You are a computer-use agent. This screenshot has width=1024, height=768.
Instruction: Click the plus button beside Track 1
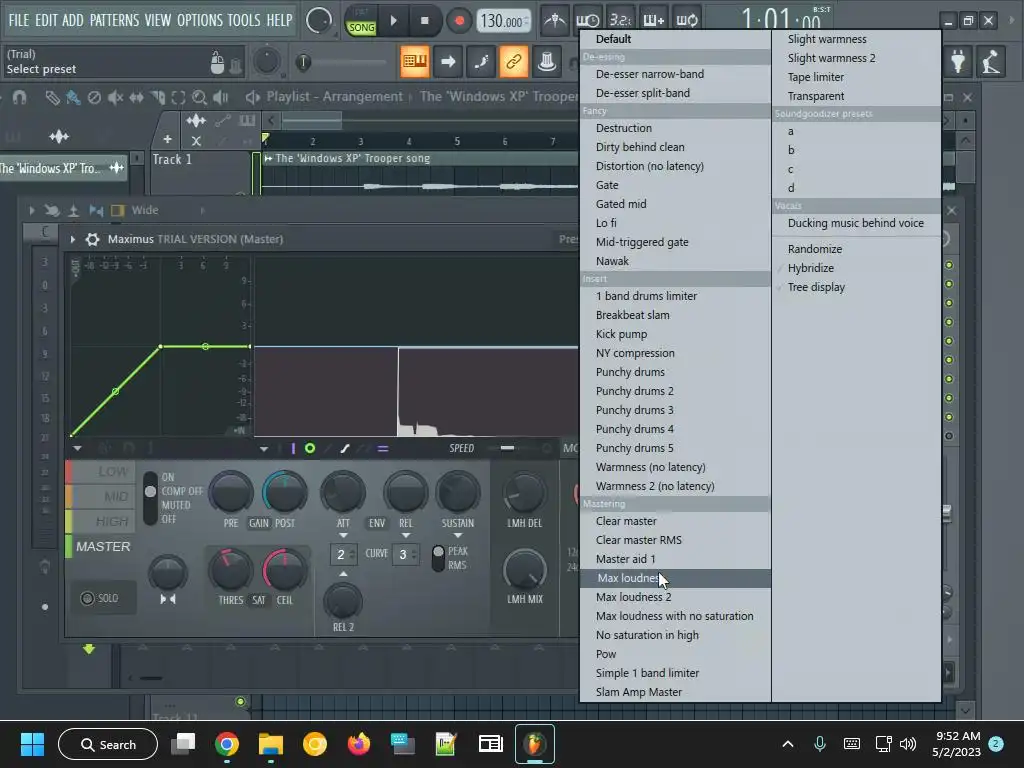point(168,139)
